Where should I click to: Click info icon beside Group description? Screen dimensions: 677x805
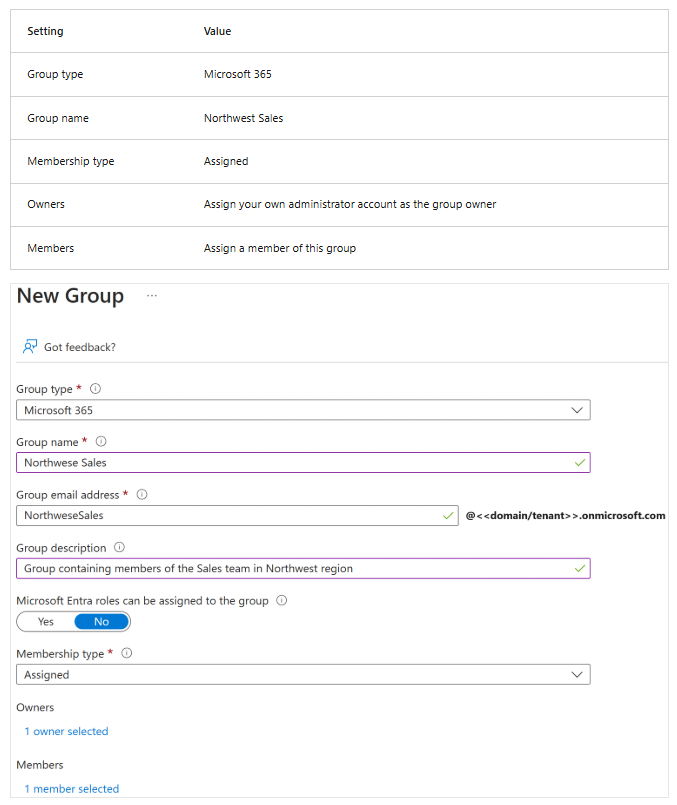tap(120, 548)
